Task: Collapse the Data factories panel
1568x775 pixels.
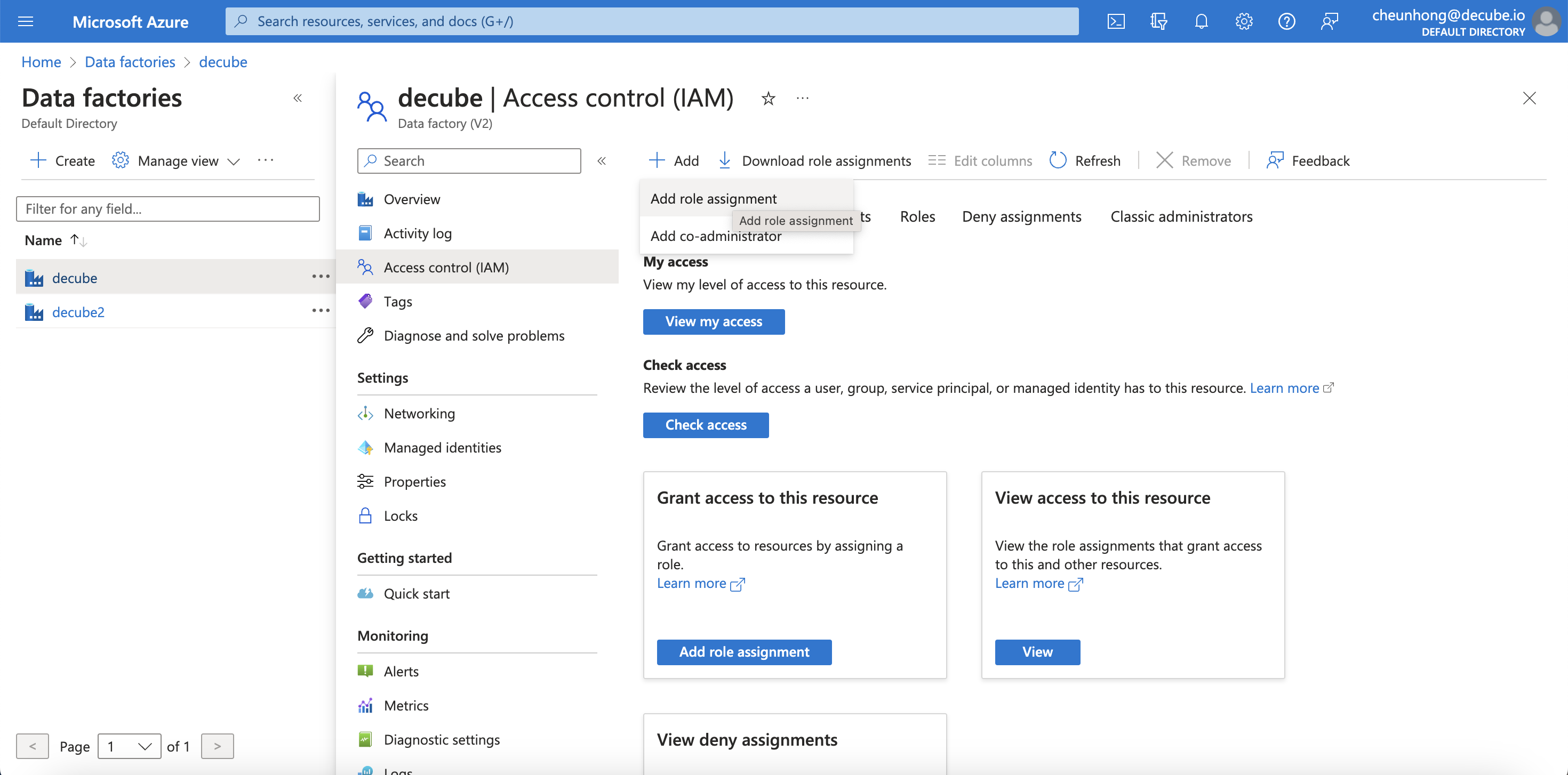Action: (x=298, y=99)
